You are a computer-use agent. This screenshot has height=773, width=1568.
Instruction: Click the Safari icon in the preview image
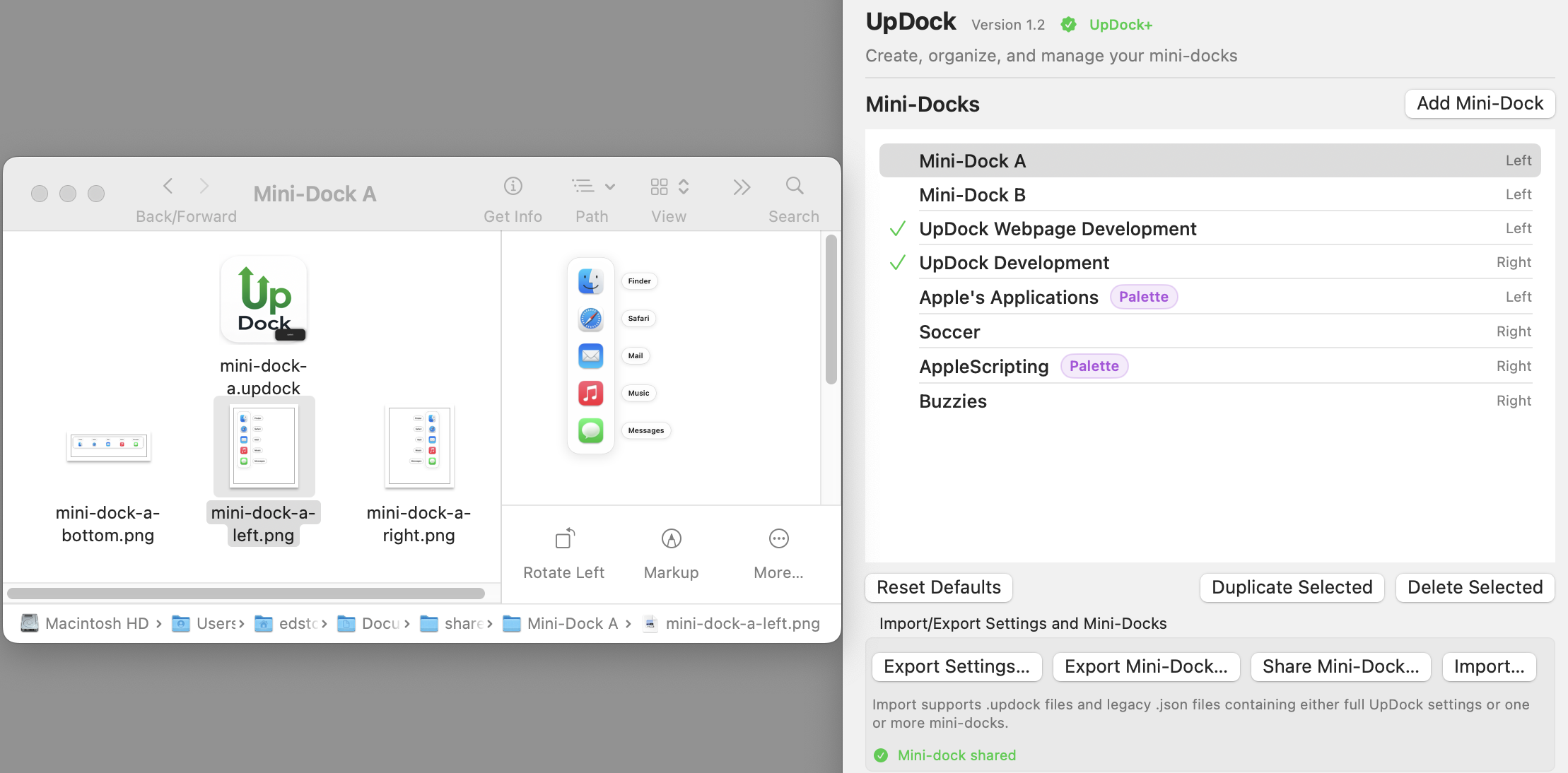pos(591,319)
